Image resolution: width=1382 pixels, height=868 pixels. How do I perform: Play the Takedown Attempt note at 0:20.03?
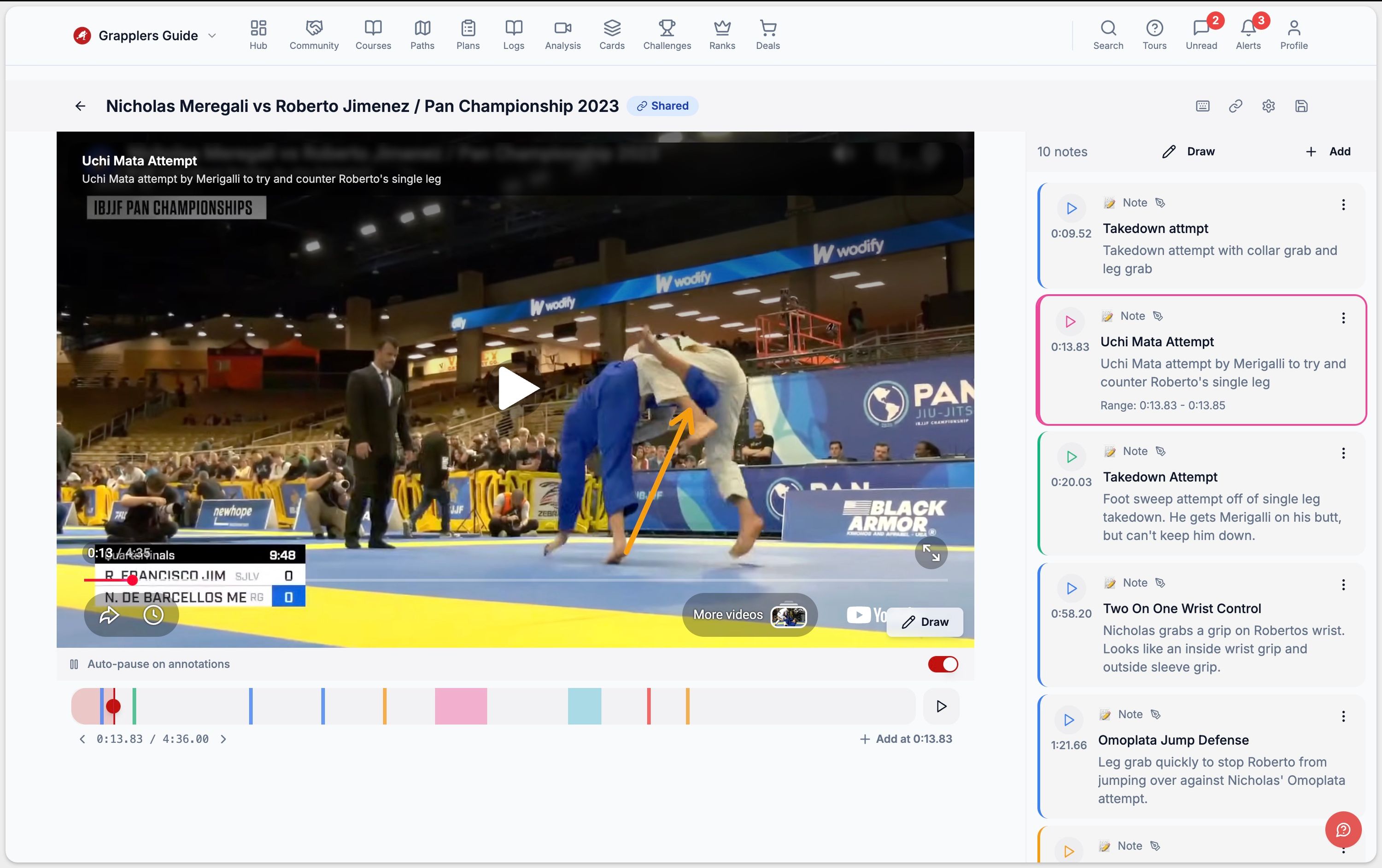pyautogui.click(x=1071, y=457)
